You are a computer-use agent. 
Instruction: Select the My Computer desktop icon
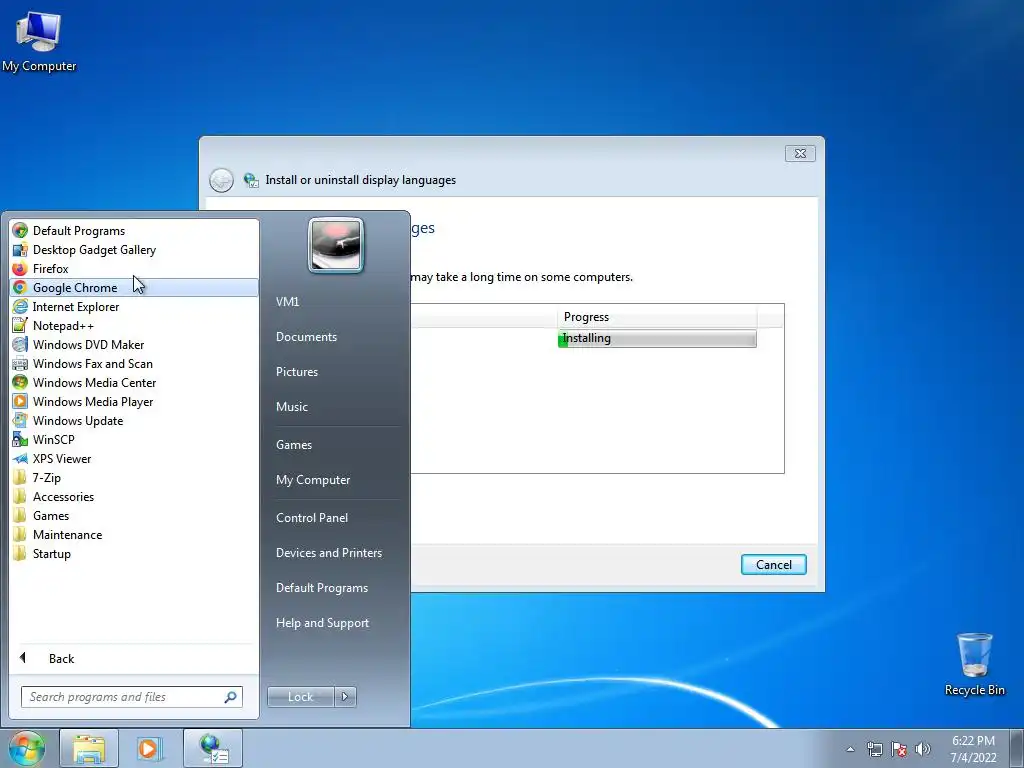click(x=39, y=41)
